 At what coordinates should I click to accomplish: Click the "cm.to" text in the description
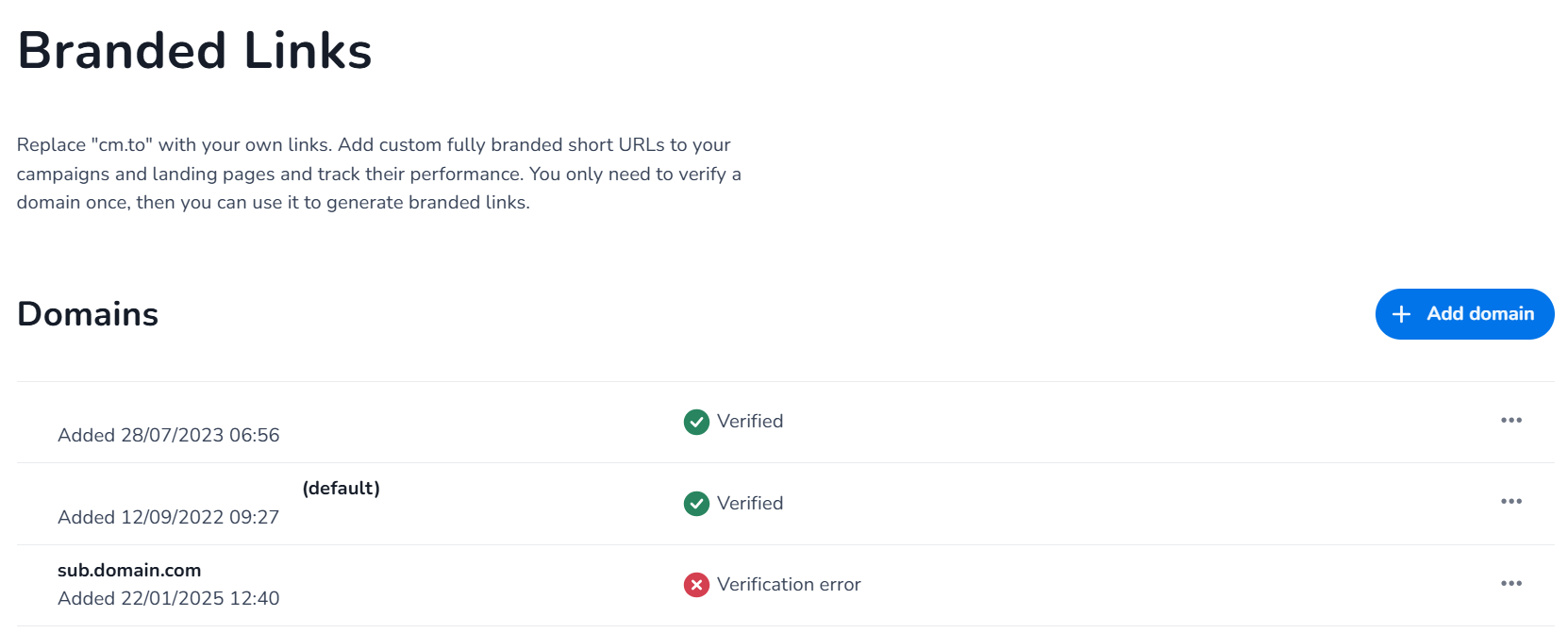click(x=122, y=145)
